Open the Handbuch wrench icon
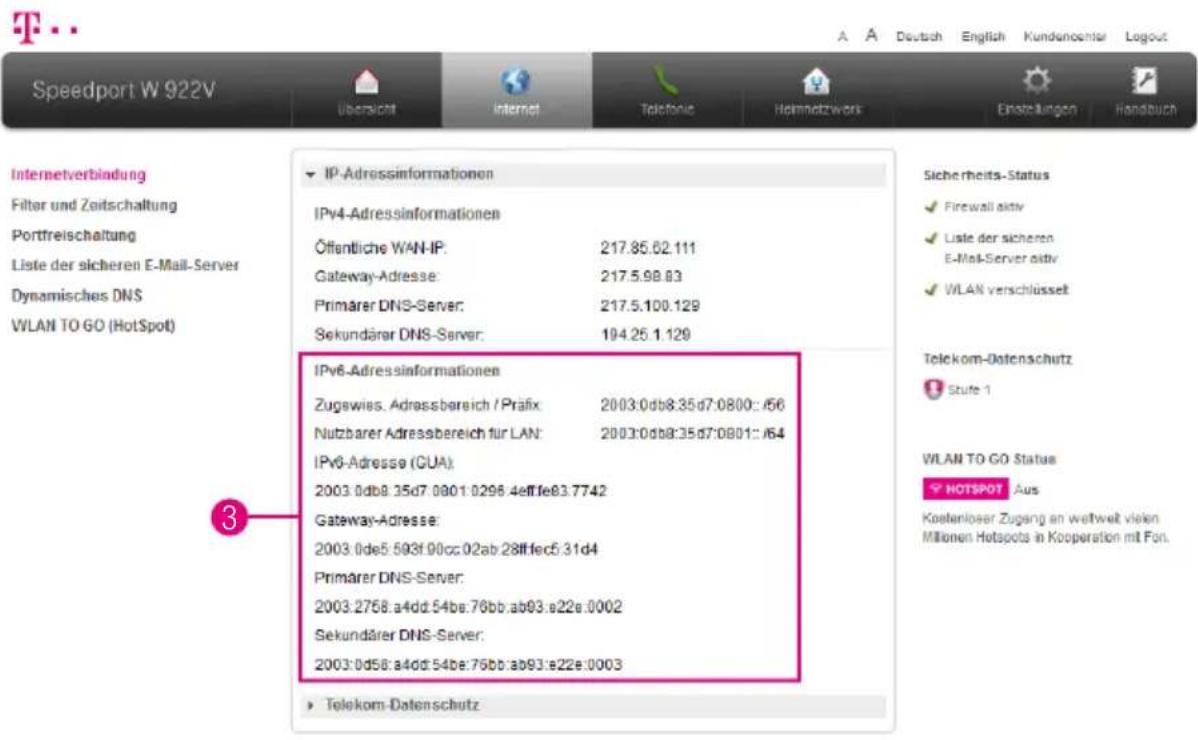 click(x=1144, y=80)
